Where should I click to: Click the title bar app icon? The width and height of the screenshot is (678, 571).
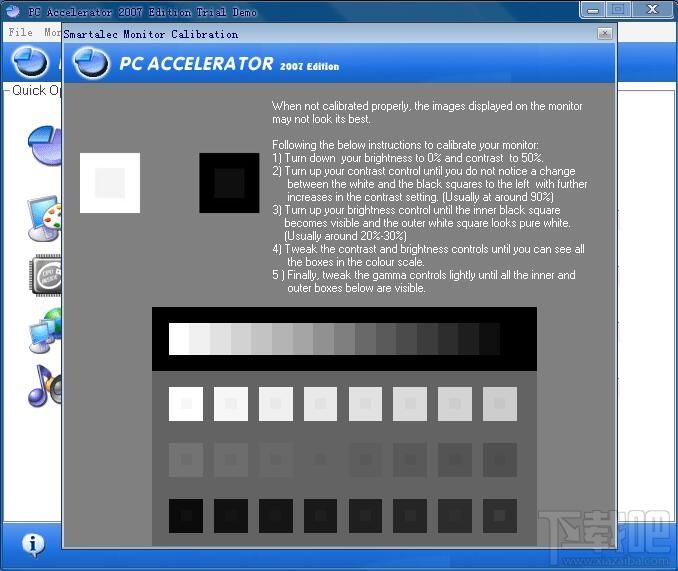(x=13, y=11)
